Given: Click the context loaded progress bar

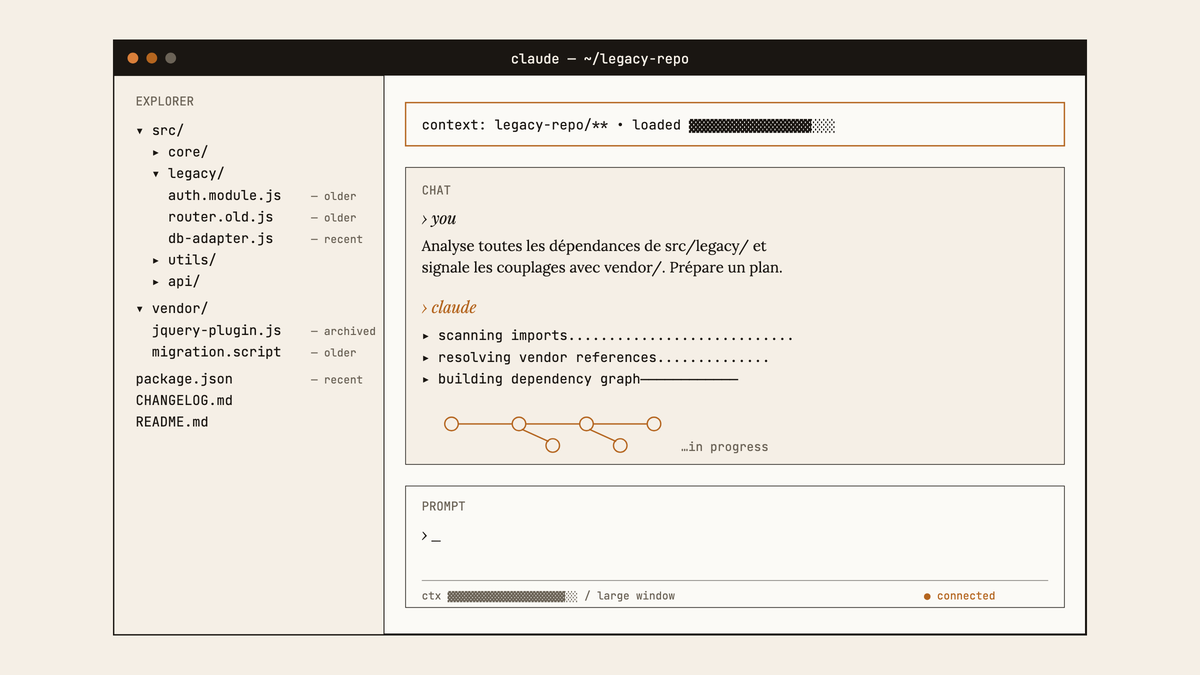Looking at the screenshot, I should click(x=762, y=125).
